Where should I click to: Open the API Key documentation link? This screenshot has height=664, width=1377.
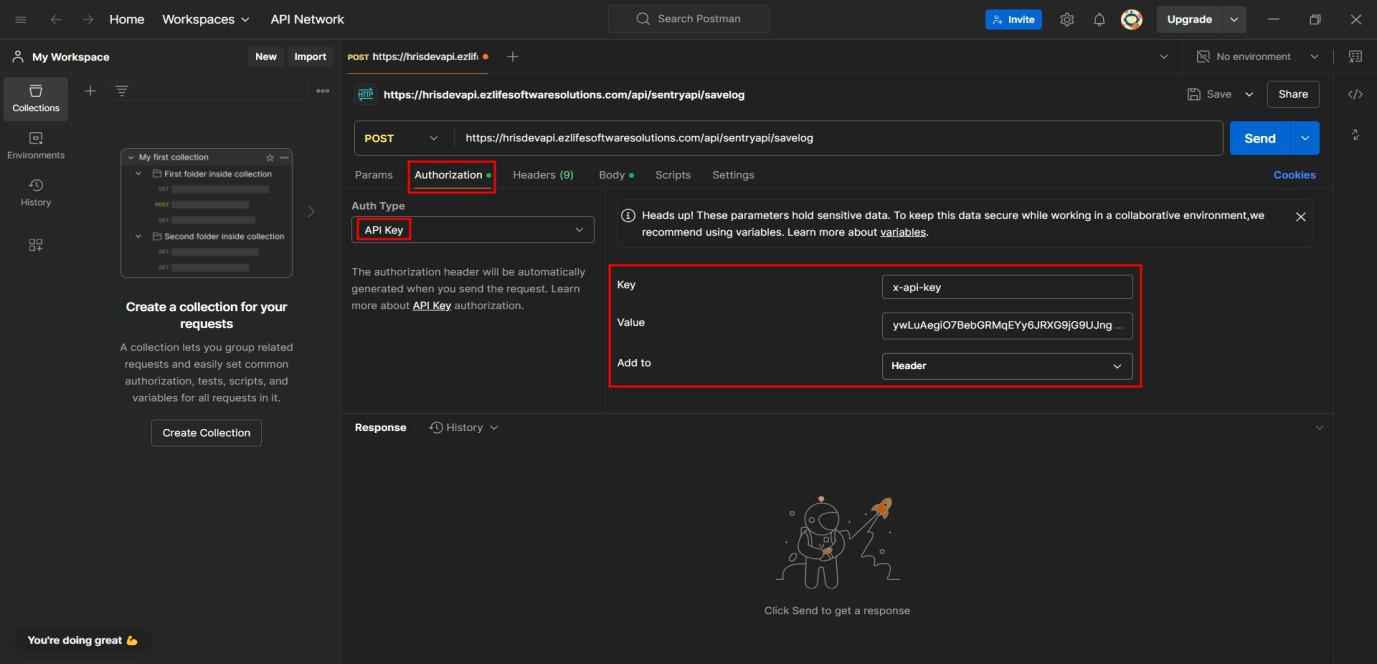click(x=432, y=306)
